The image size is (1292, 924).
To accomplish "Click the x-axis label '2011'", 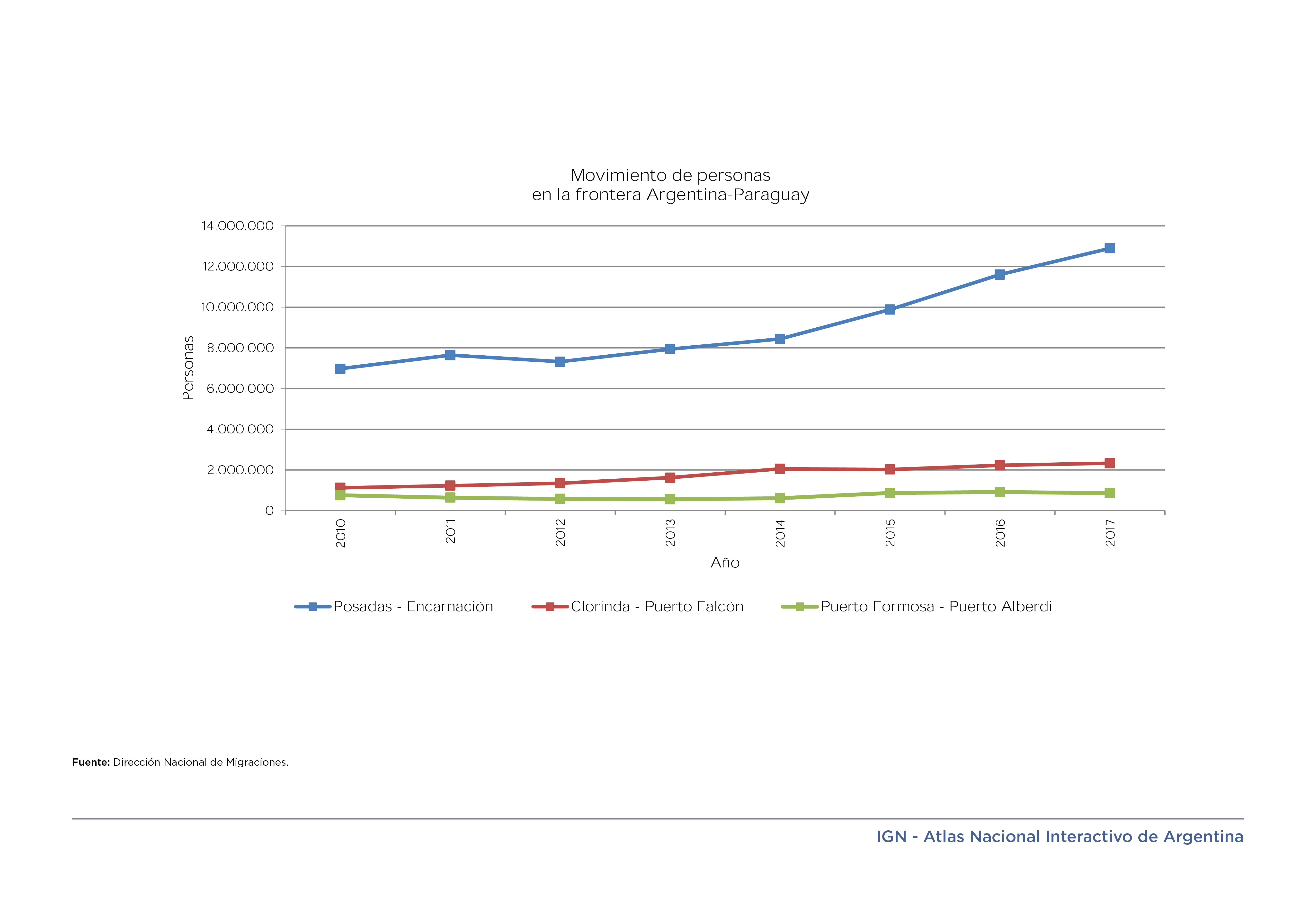I will pos(450,531).
